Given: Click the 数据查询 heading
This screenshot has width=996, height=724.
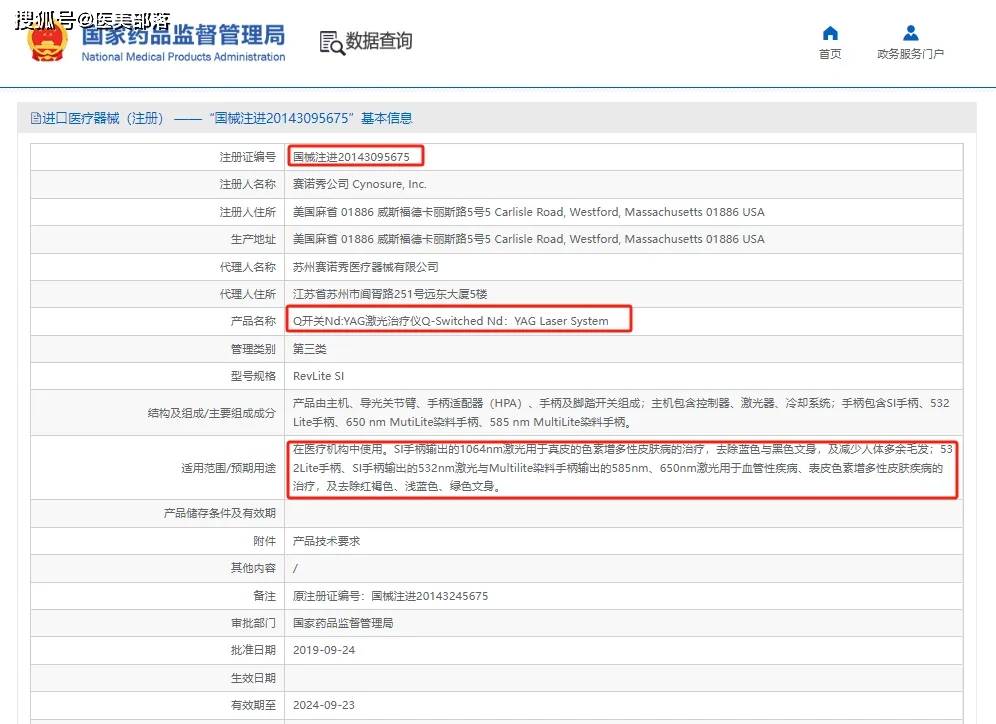Looking at the screenshot, I should (x=379, y=41).
